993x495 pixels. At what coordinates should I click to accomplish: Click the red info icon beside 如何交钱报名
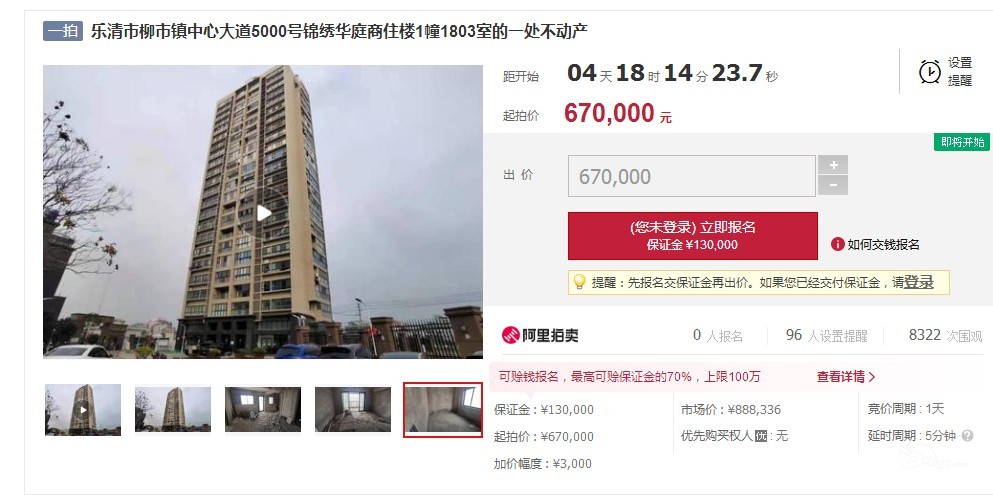pyautogui.click(x=837, y=244)
